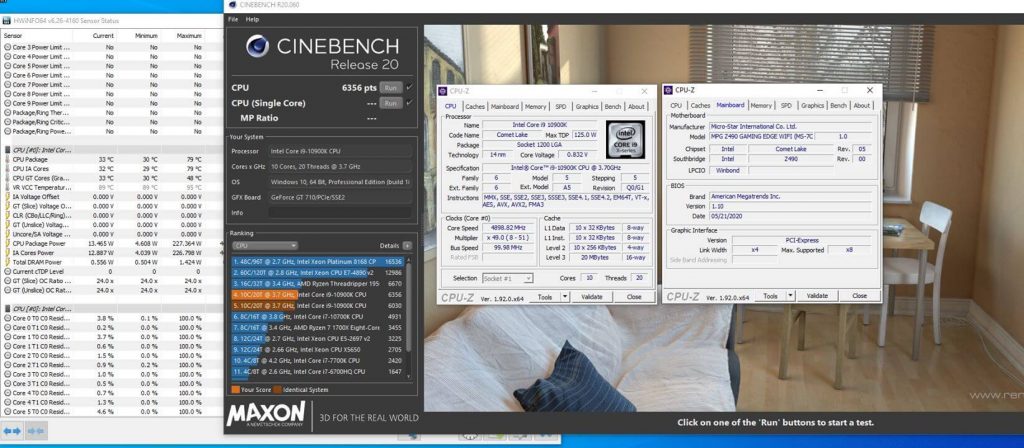Click Tools button in left CPU-Z window
Image resolution: width=1024 pixels, height=448 pixels.
[545, 296]
